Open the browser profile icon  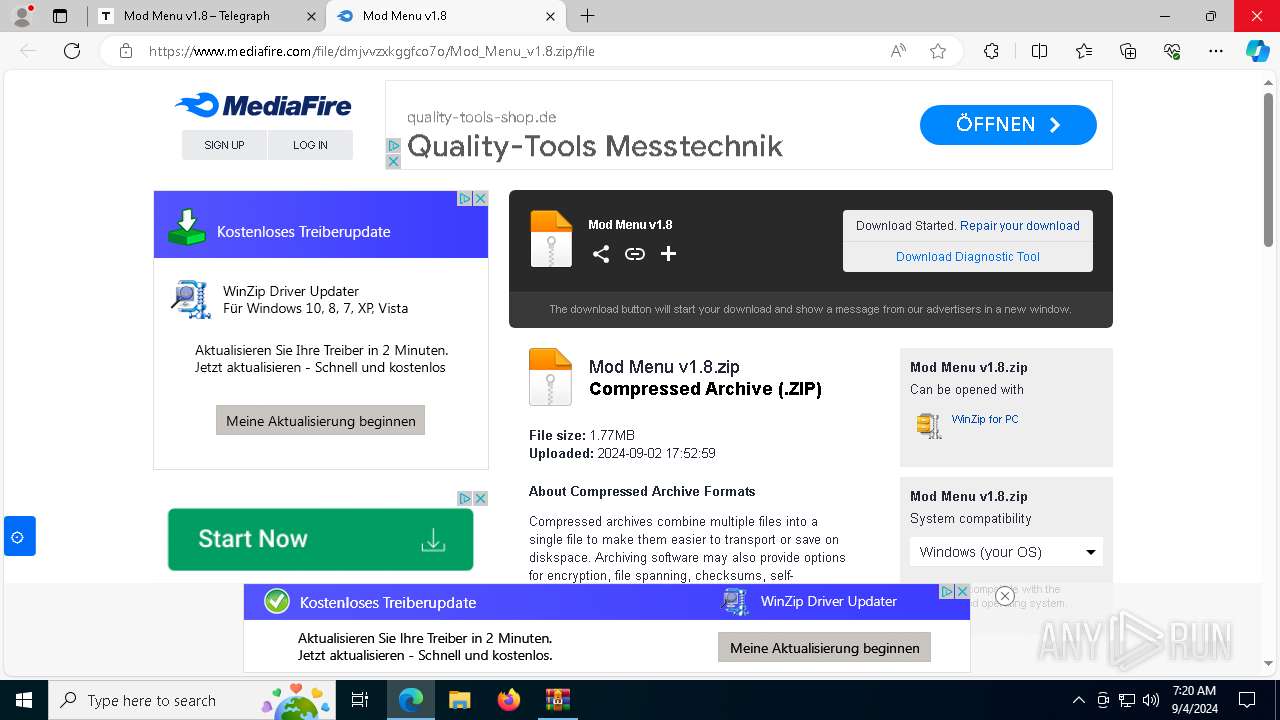pyautogui.click(x=22, y=16)
